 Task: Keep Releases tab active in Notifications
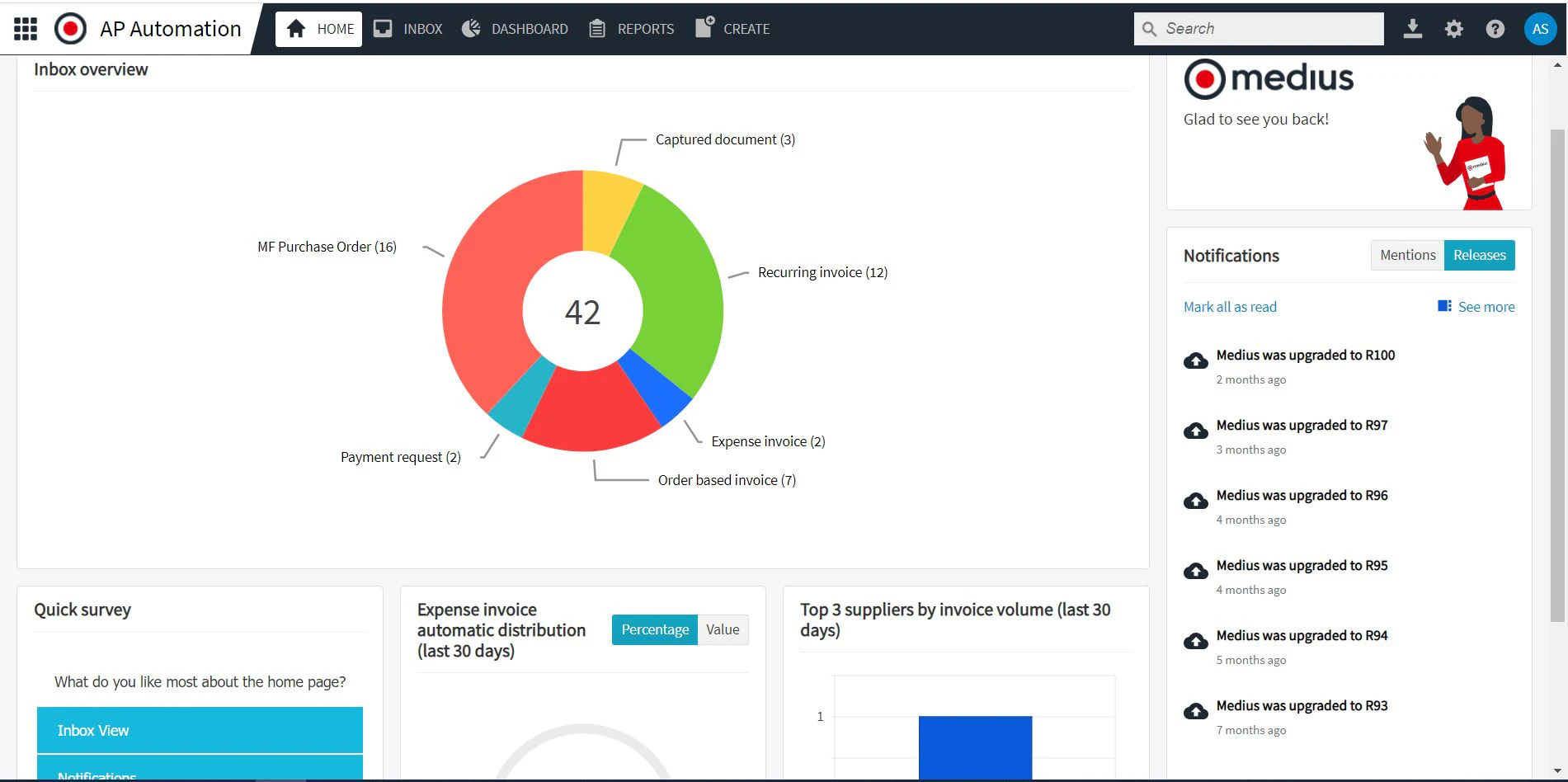pyautogui.click(x=1479, y=255)
